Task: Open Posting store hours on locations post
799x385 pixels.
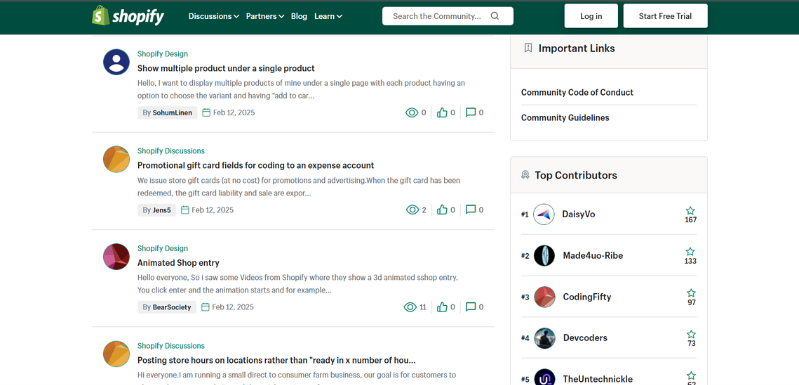Action: pyautogui.click(x=276, y=360)
